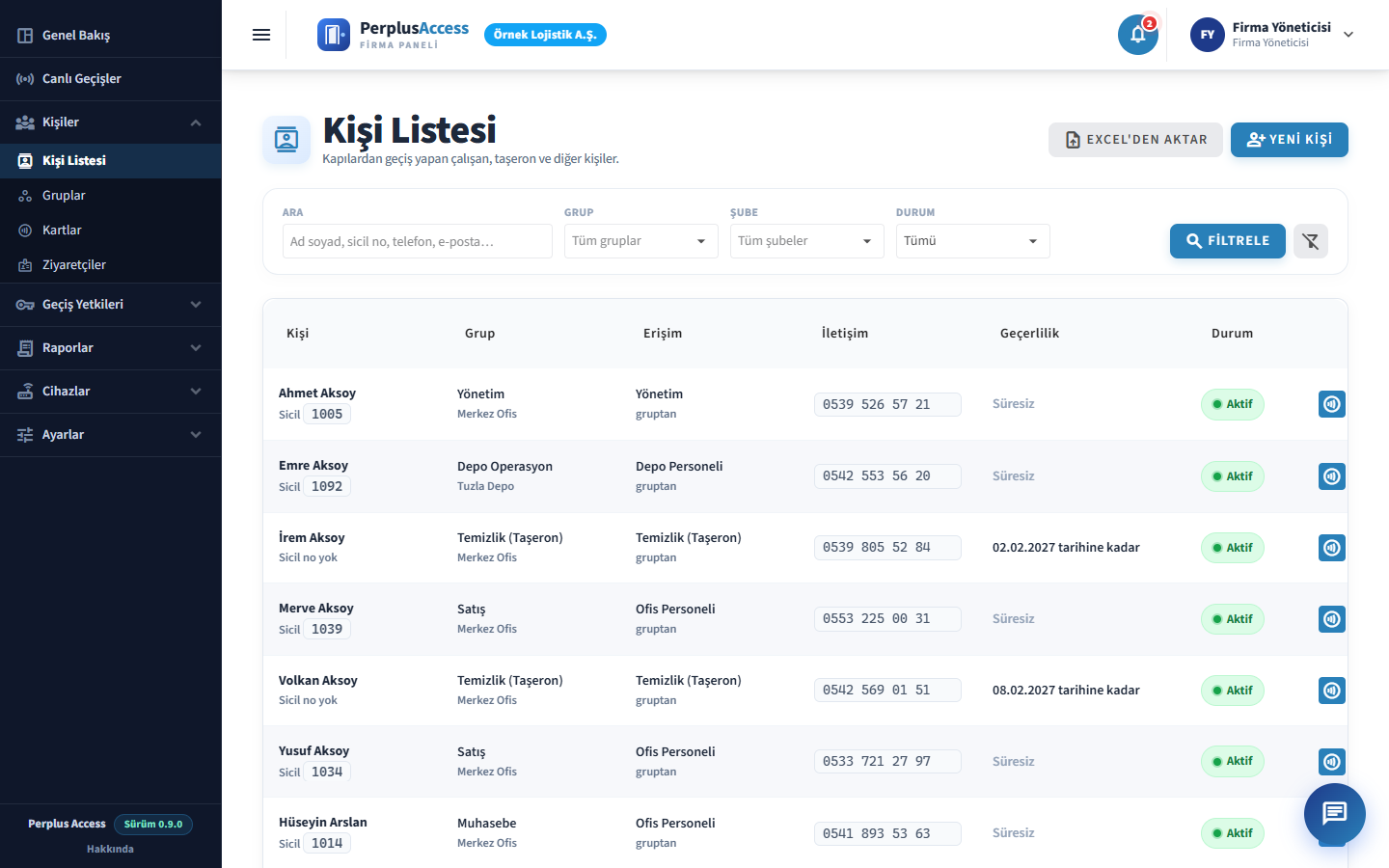Expand the Geçiş Yetkileri section
The height and width of the screenshot is (868, 1389).
click(x=111, y=305)
